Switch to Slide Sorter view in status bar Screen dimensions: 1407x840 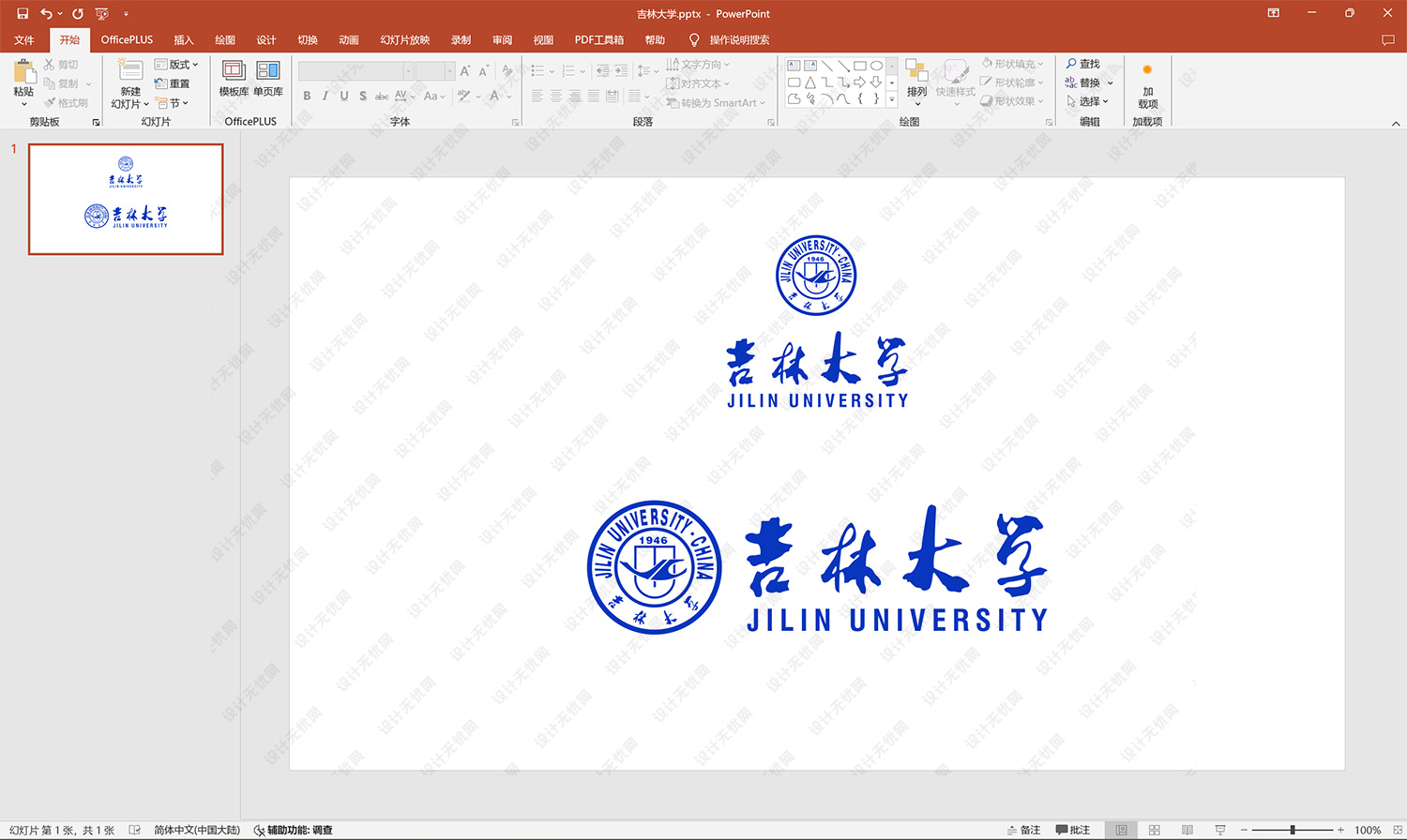(1155, 830)
